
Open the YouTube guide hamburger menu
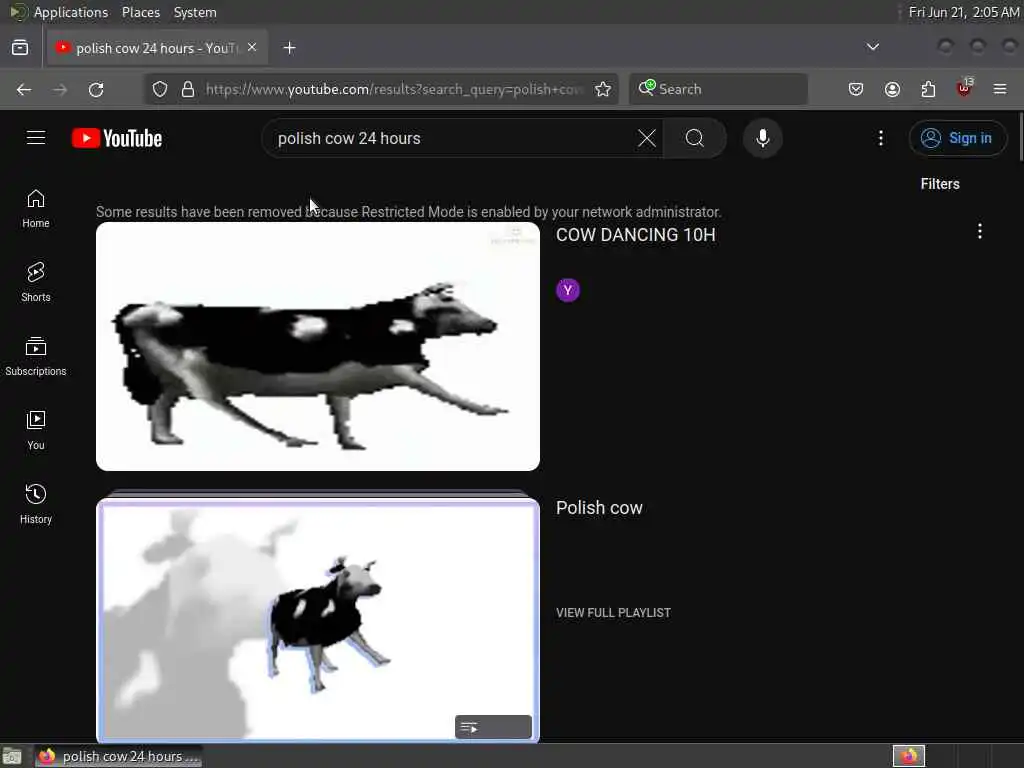click(x=36, y=138)
